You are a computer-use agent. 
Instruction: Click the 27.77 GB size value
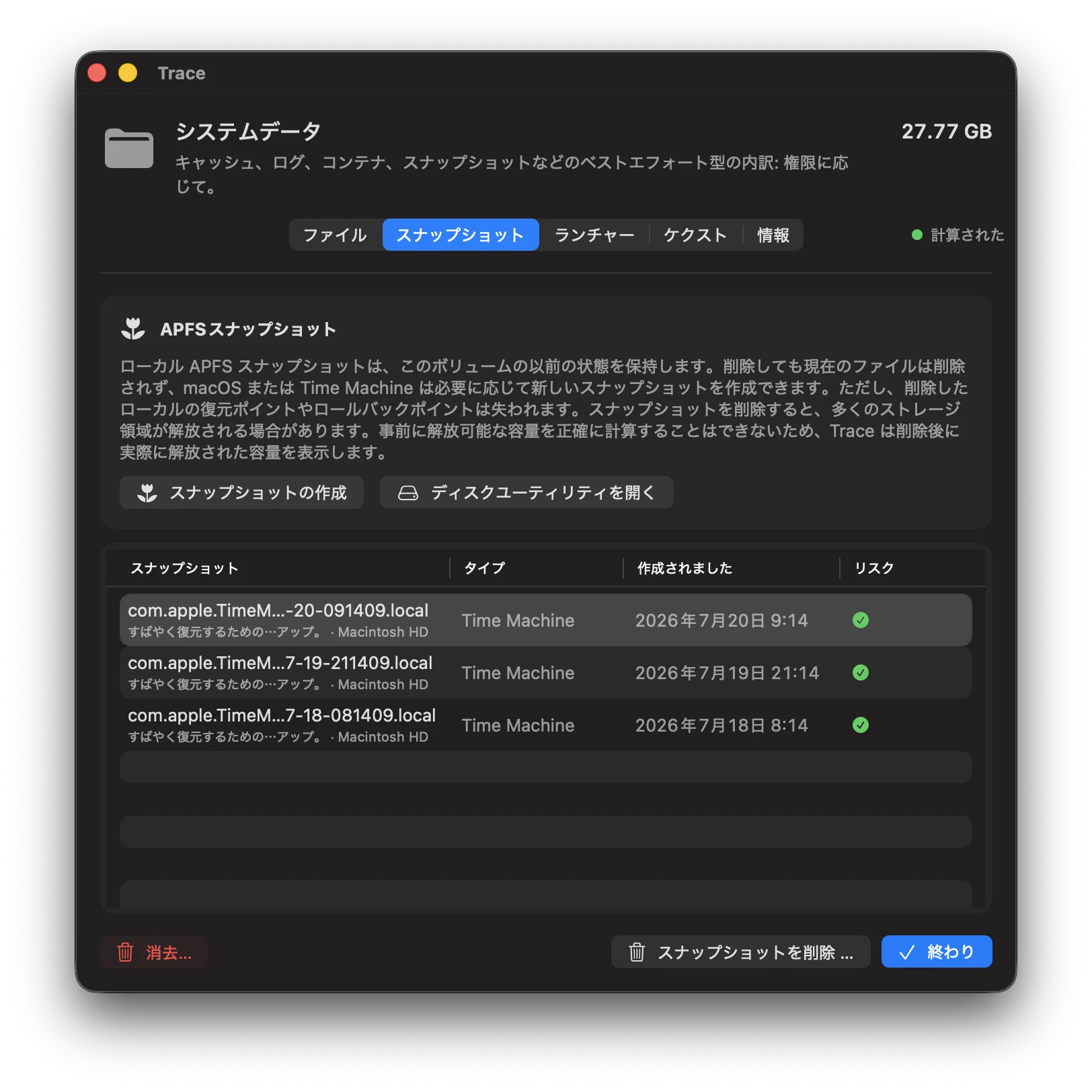946,131
